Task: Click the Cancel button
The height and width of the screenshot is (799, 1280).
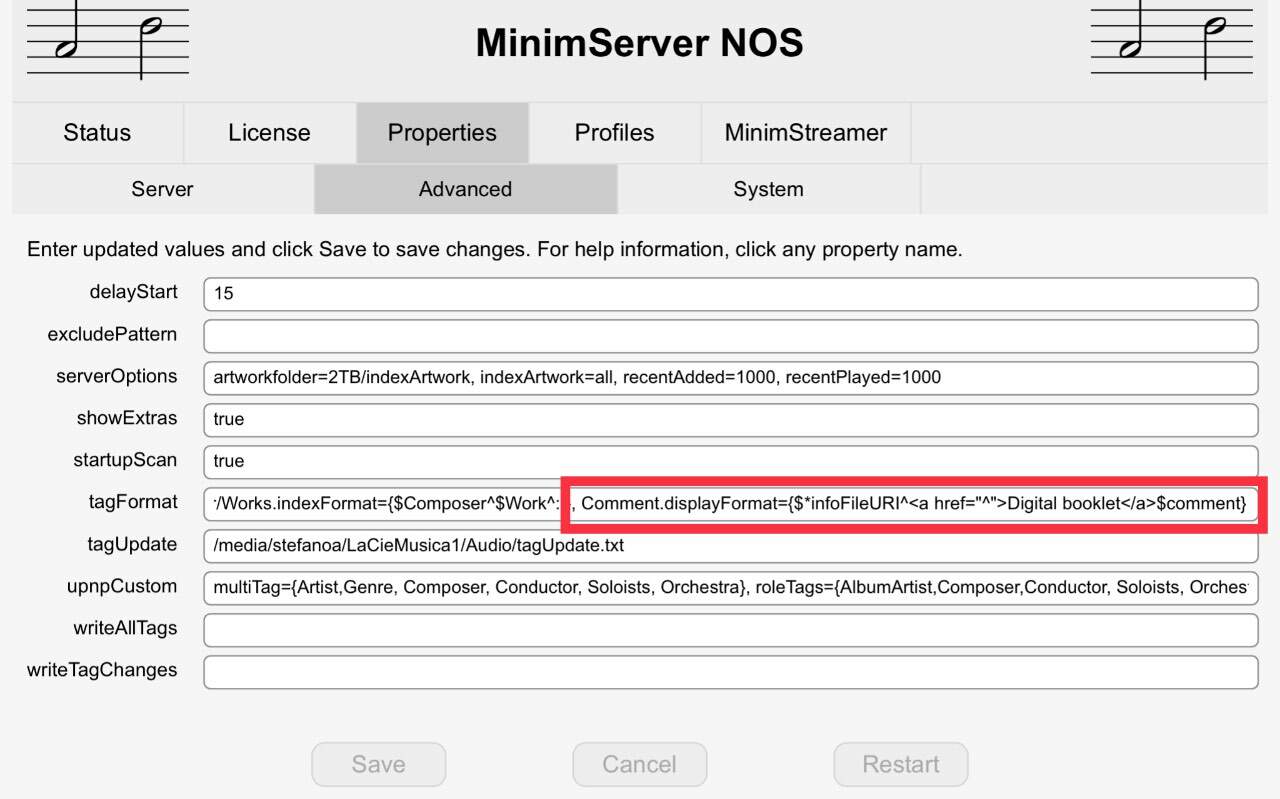Action: [639, 765]
